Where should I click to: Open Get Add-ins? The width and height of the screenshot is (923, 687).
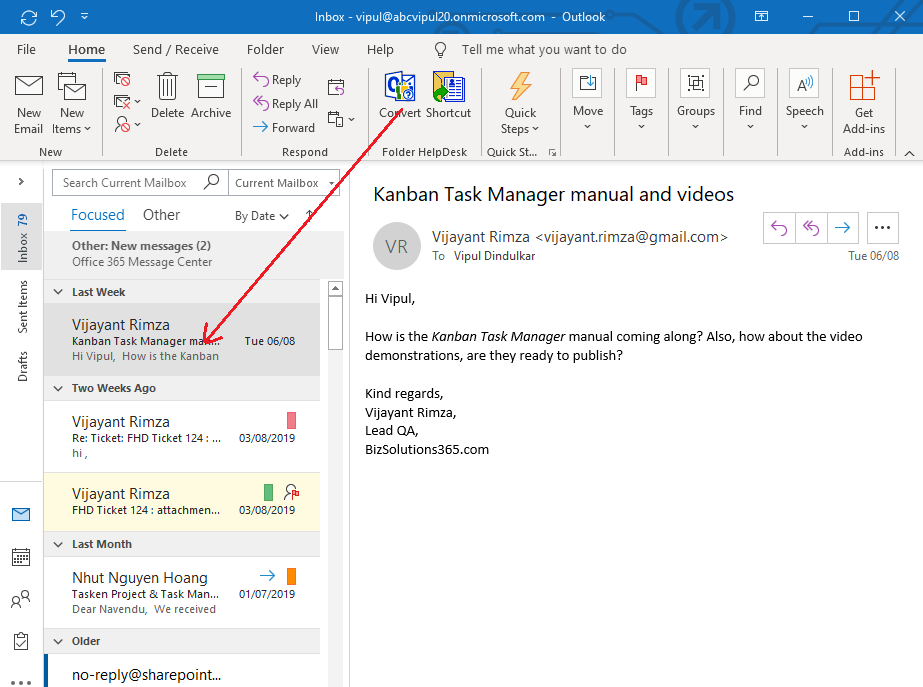point(864,104)
